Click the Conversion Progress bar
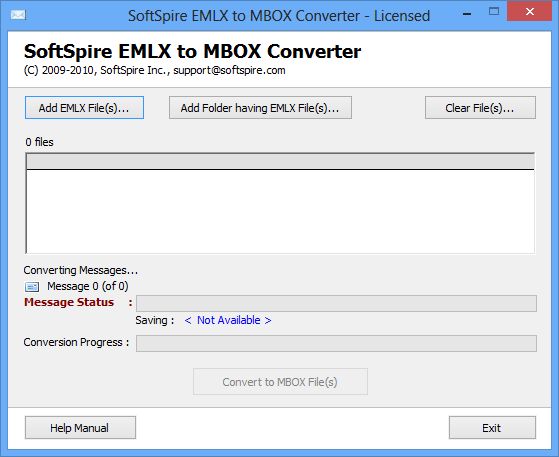 [x=336, y=343]
